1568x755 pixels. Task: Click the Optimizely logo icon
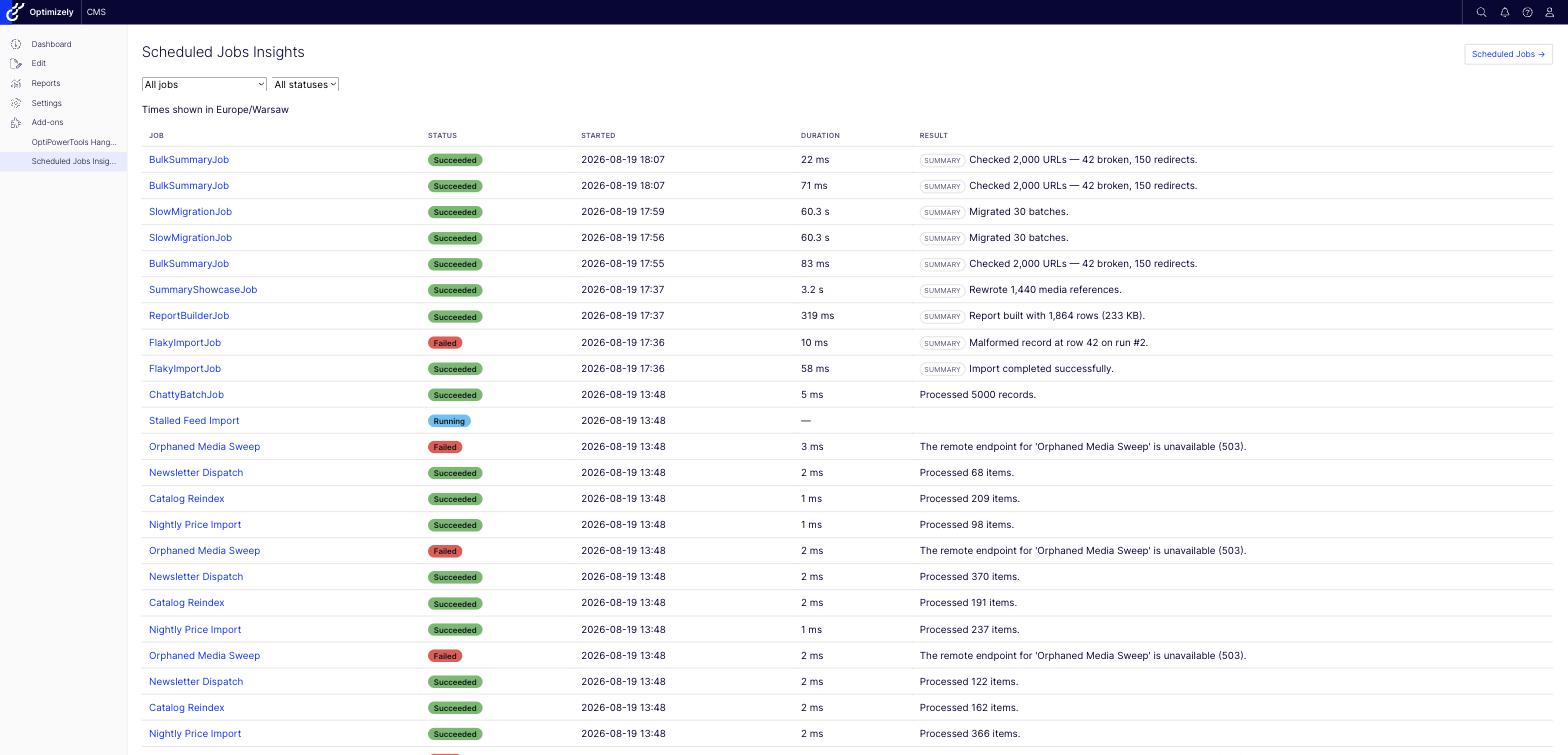tap(15, 12)
